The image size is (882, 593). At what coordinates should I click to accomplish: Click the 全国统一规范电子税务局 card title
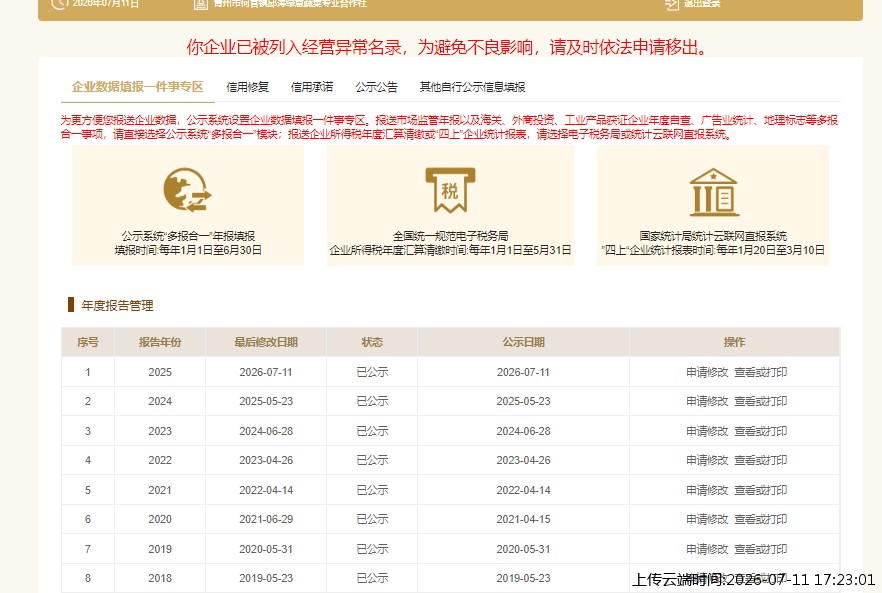tap(451, 236)
